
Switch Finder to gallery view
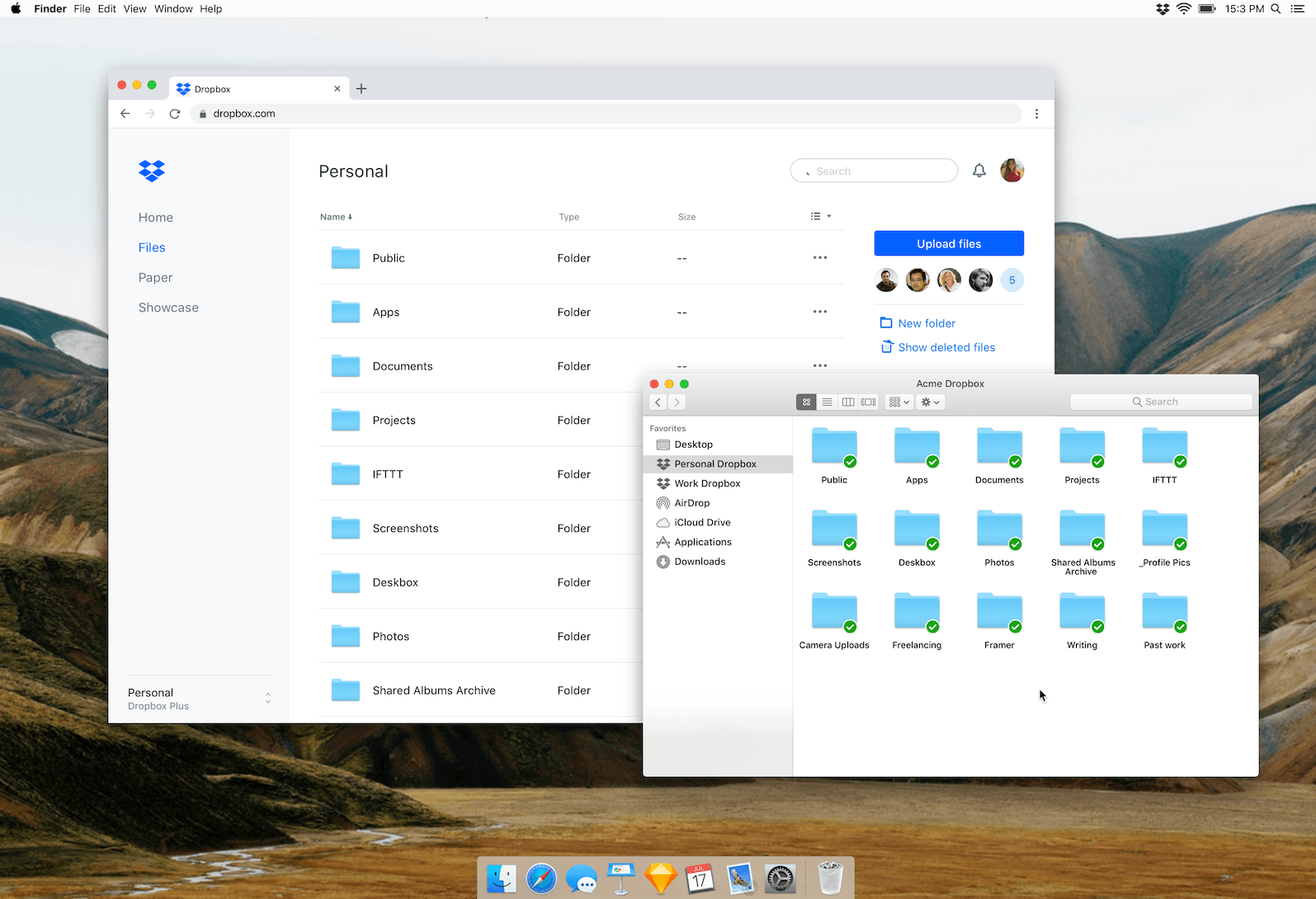868,402
